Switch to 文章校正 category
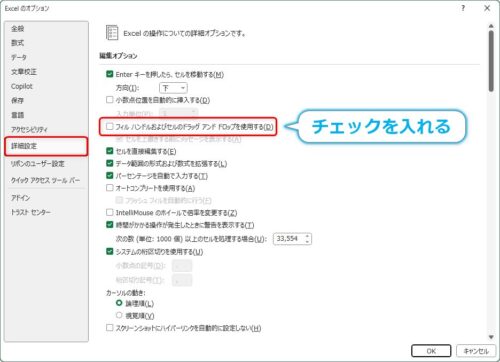The height and width of the screenshot is (362, 500). pyautogui.click(x=24, y=72)
